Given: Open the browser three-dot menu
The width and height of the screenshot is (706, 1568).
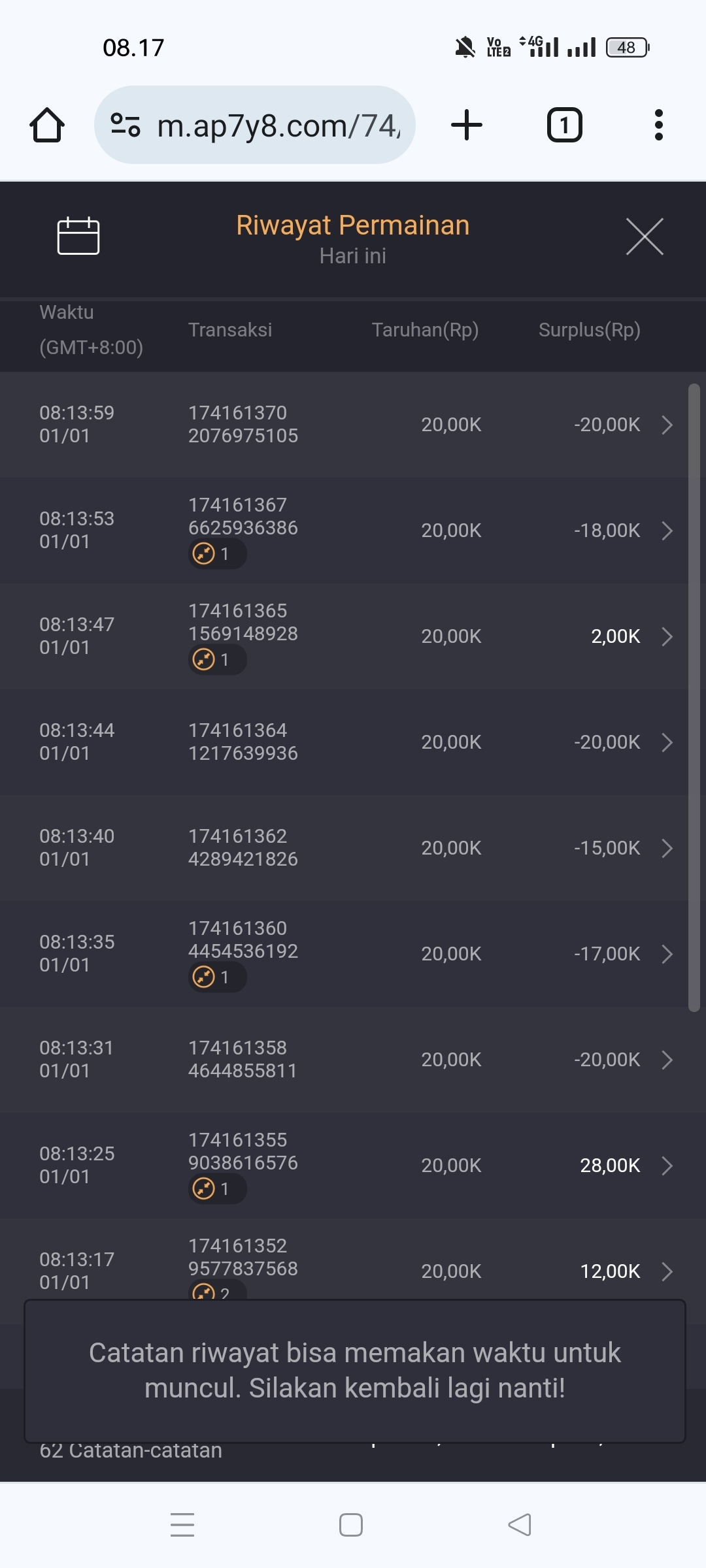Looking at the screenshot, I should click(x=658, y=125).
